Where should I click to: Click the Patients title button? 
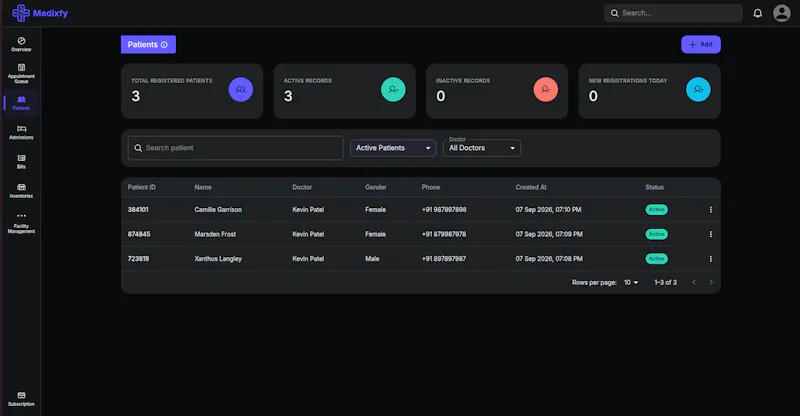148,44
